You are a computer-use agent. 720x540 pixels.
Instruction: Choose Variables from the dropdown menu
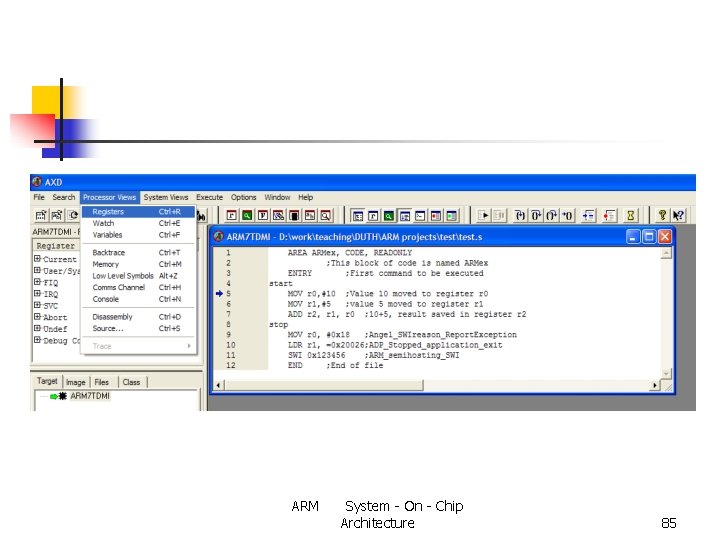138,235
